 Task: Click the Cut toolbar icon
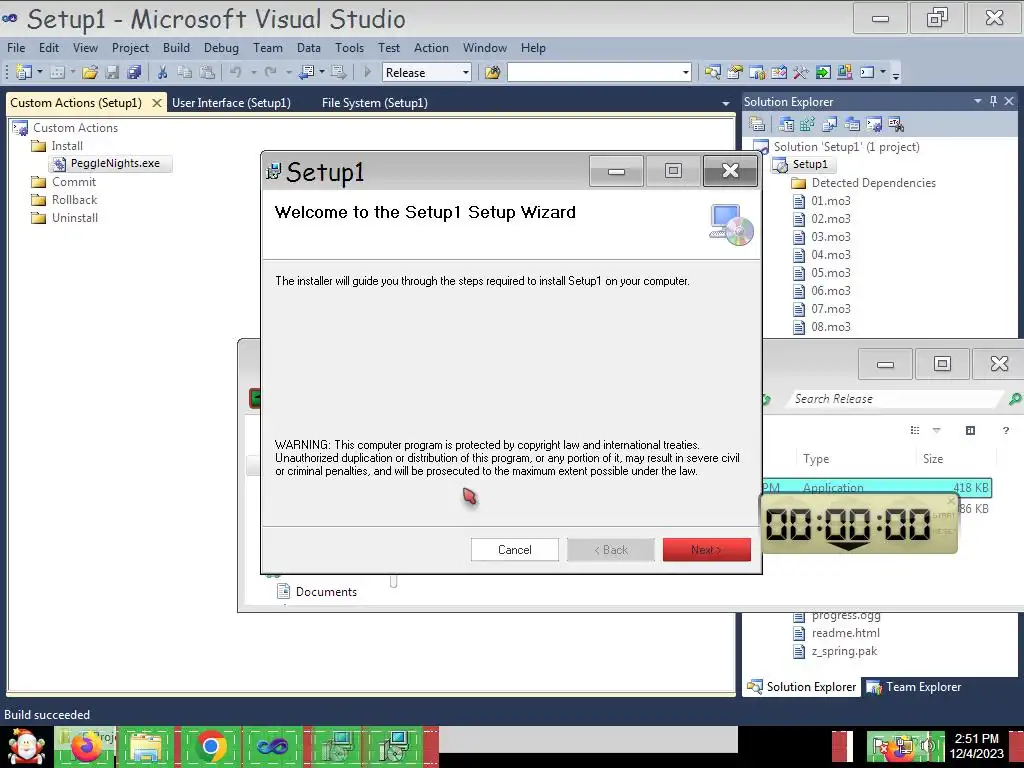tap(162, 72)
